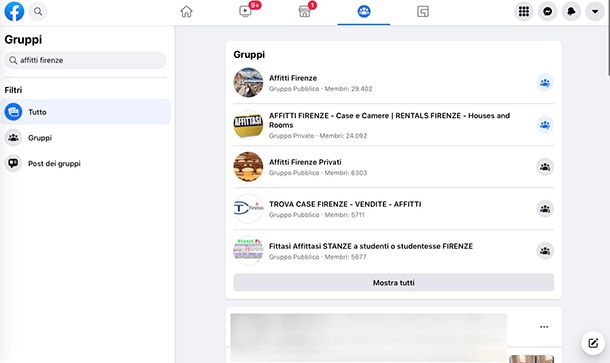
Task: Join Affitti Firenze Privati via group icon
Action: (x=545, y=167)
